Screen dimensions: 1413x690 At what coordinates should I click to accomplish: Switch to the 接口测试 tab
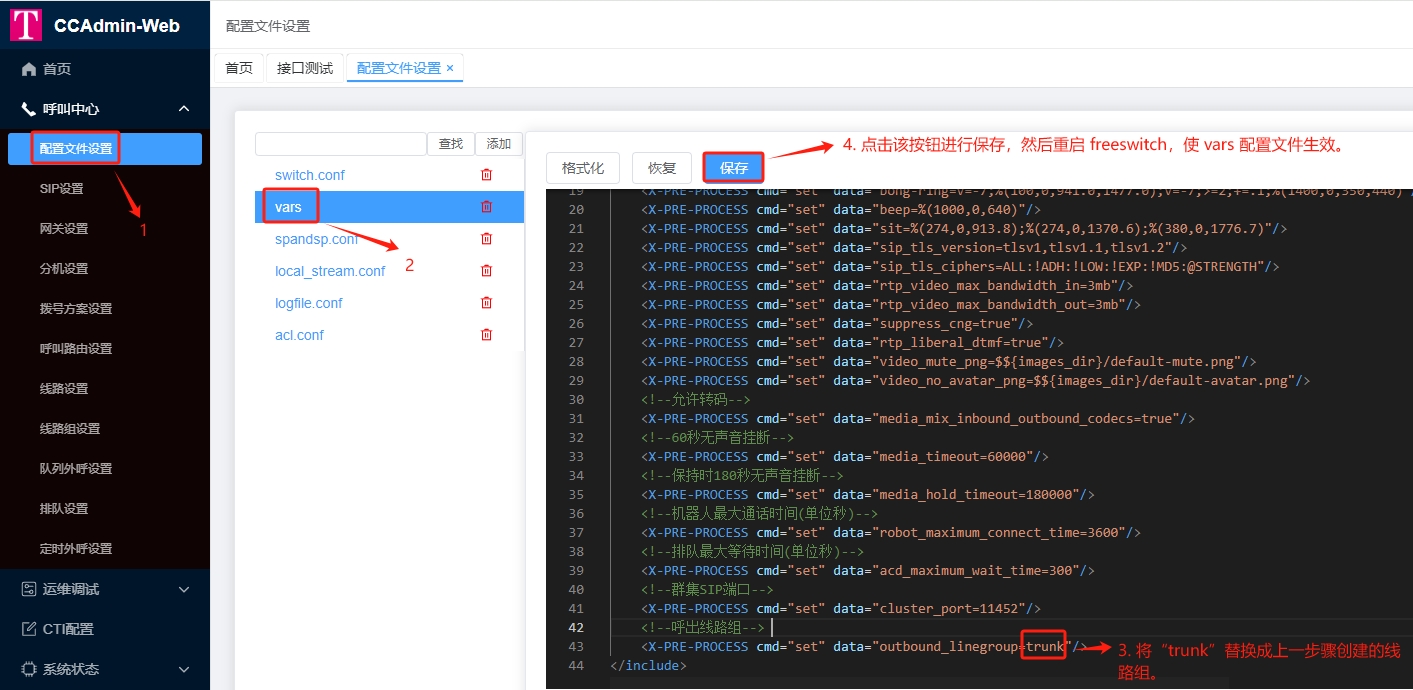point(304,68)
